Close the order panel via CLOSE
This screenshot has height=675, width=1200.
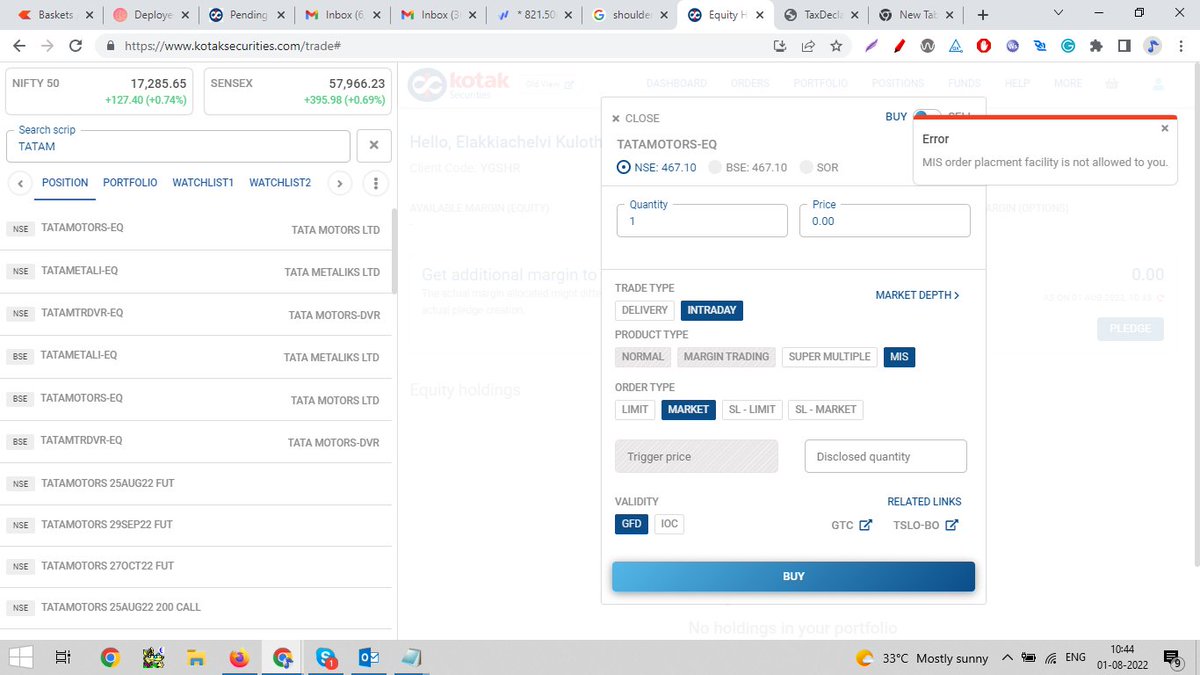coord(636,118)
